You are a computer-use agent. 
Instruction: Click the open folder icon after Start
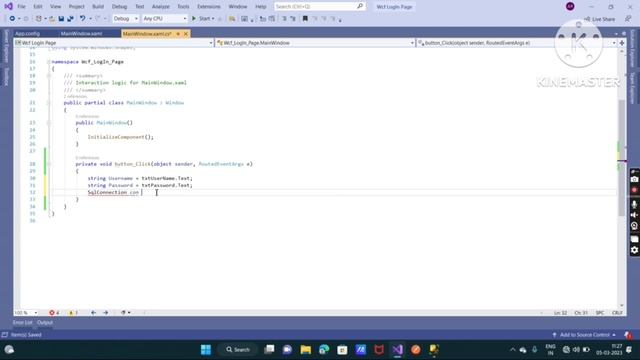coord(232,18)
